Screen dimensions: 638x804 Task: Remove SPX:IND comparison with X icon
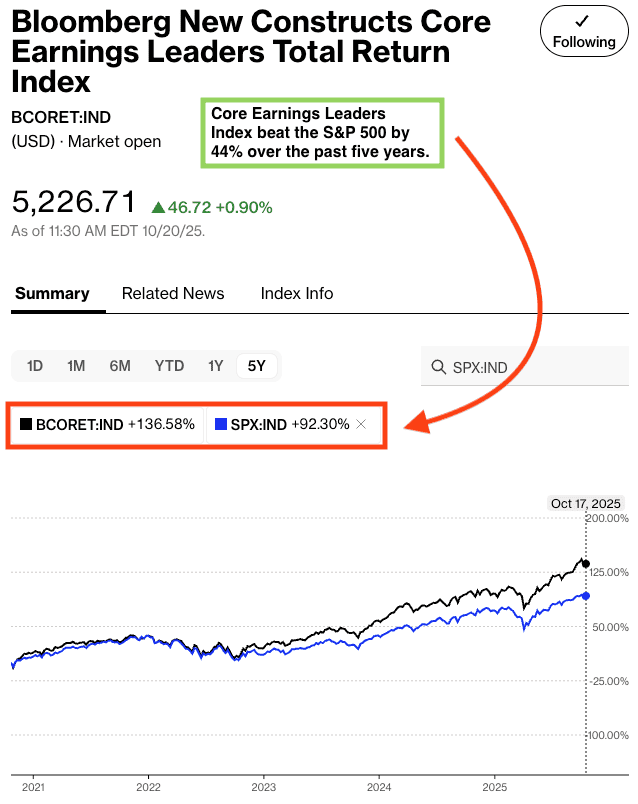tap(362, 424)
